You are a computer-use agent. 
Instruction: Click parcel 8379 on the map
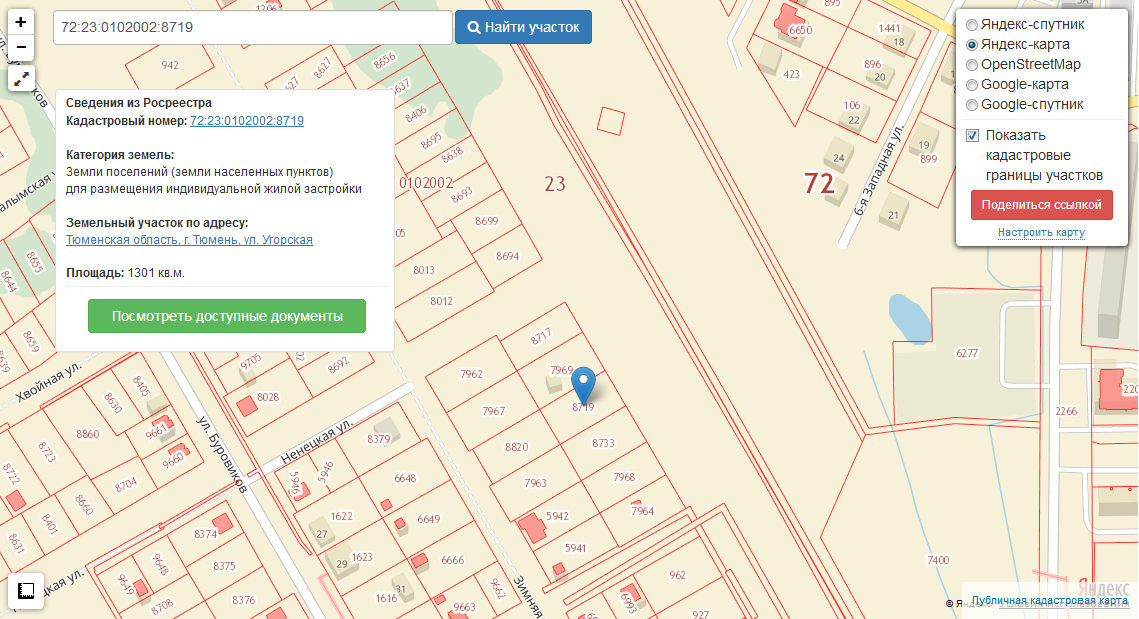[378, 439]
